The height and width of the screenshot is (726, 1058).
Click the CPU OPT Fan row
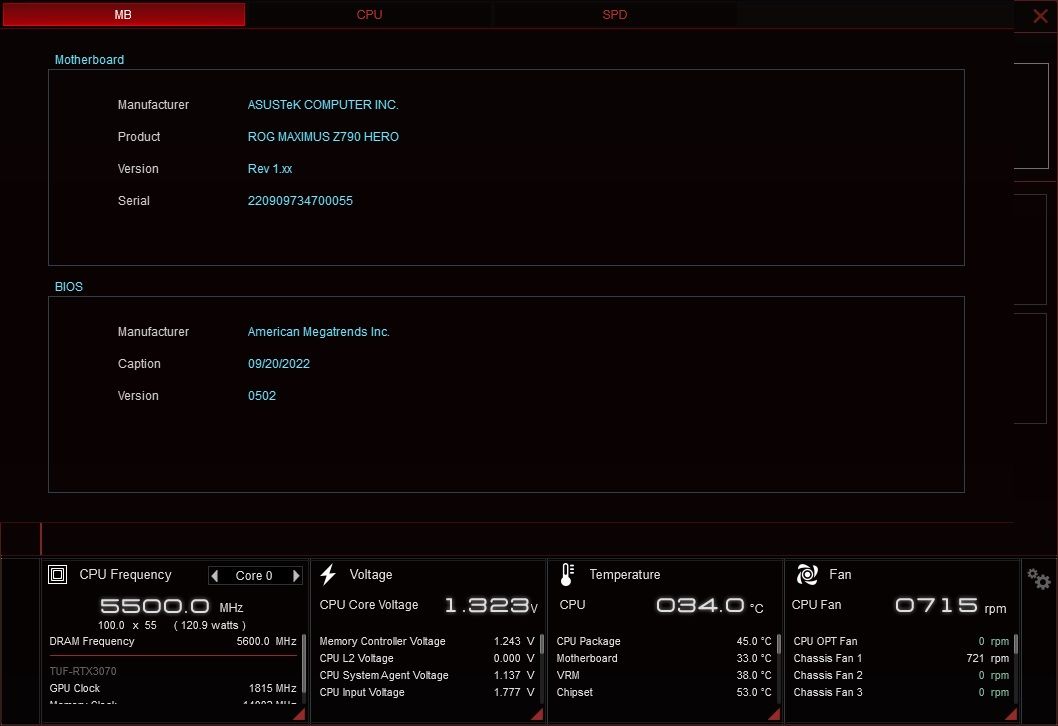point(901,641)
